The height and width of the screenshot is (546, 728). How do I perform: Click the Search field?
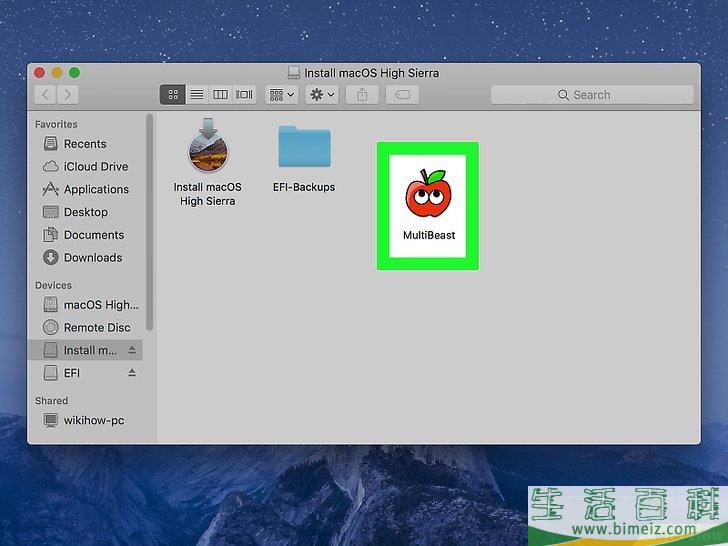592,95
